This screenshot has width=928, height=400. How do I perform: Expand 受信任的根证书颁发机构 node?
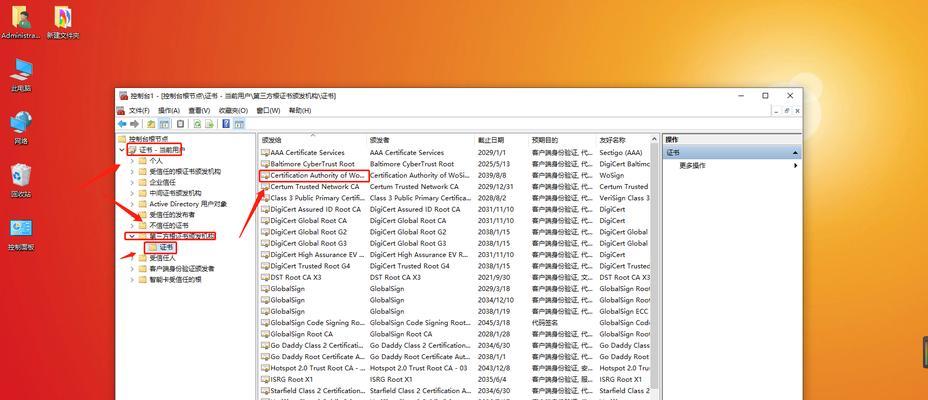coord(132,172)
